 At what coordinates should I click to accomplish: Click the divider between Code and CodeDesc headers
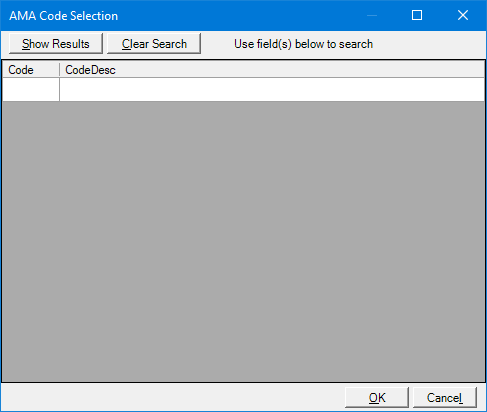59,70
